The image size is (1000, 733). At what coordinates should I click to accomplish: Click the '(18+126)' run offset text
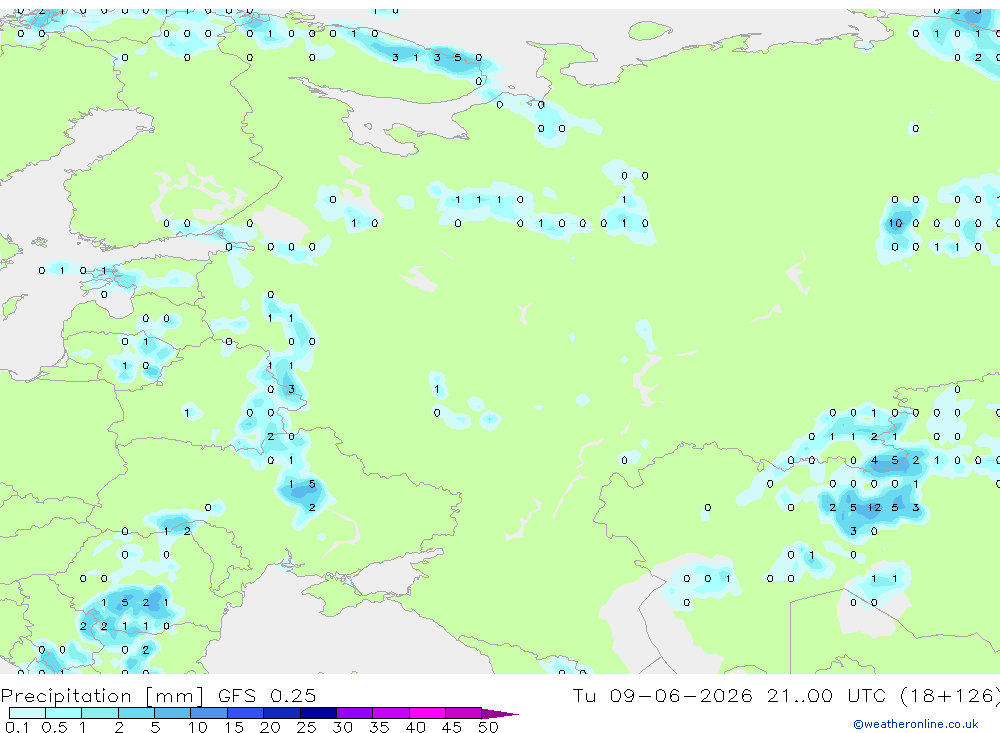coord(949,695)
